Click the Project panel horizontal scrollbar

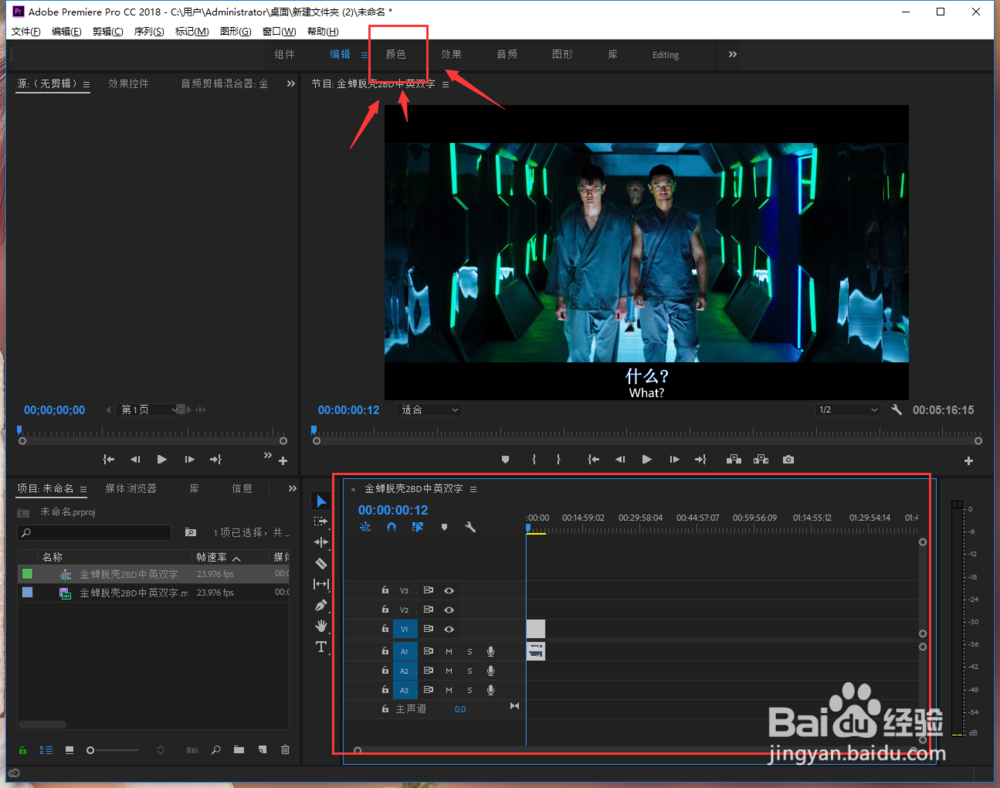[x=42, y=724]
